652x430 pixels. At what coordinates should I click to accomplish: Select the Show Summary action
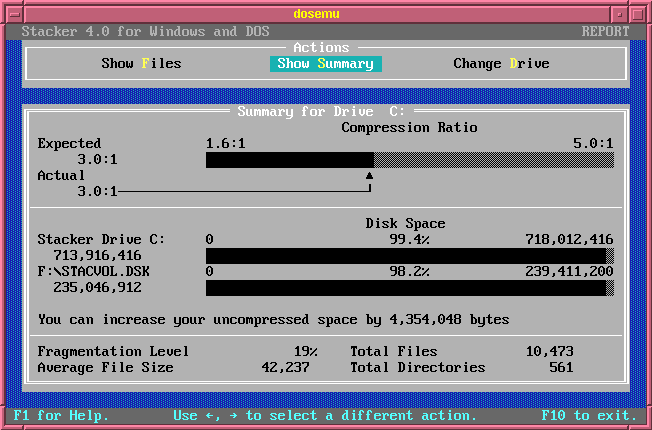(326, 64)
